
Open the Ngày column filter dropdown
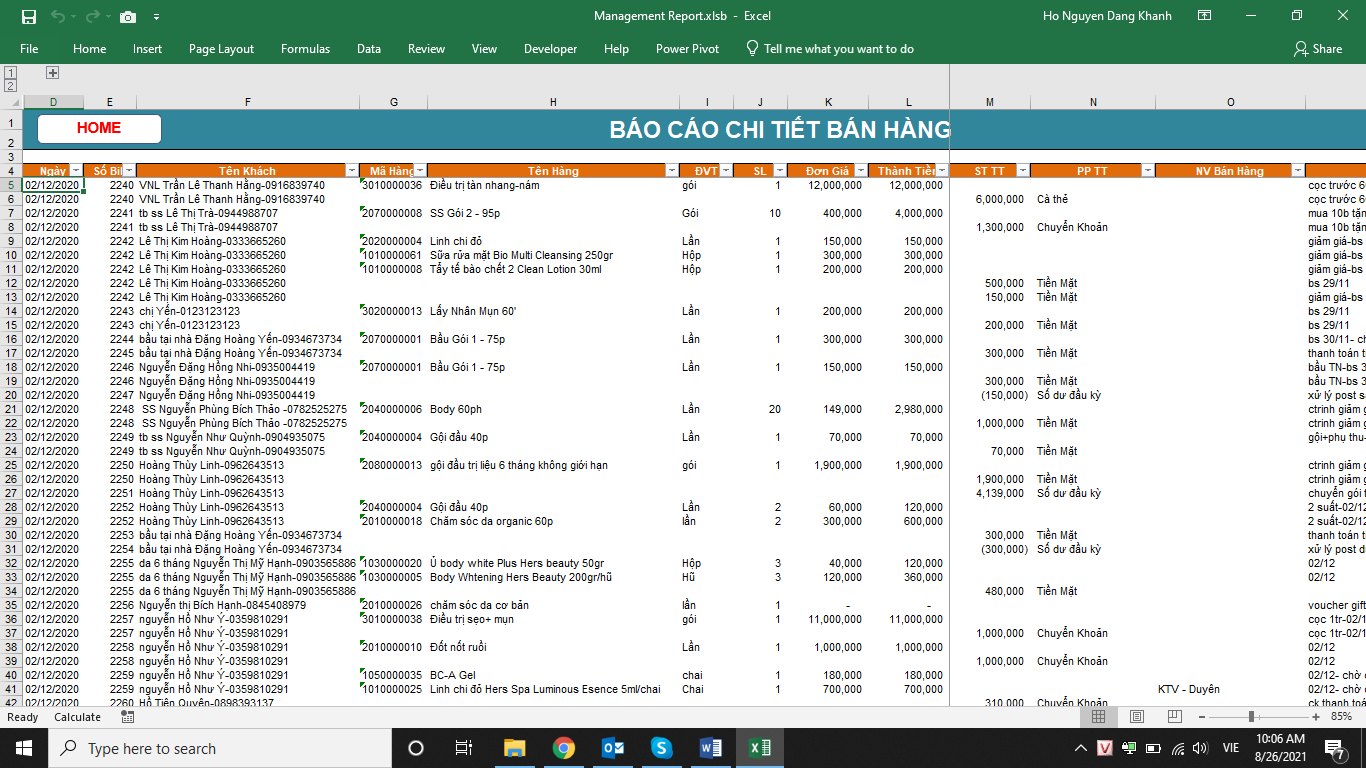(76, 171)
